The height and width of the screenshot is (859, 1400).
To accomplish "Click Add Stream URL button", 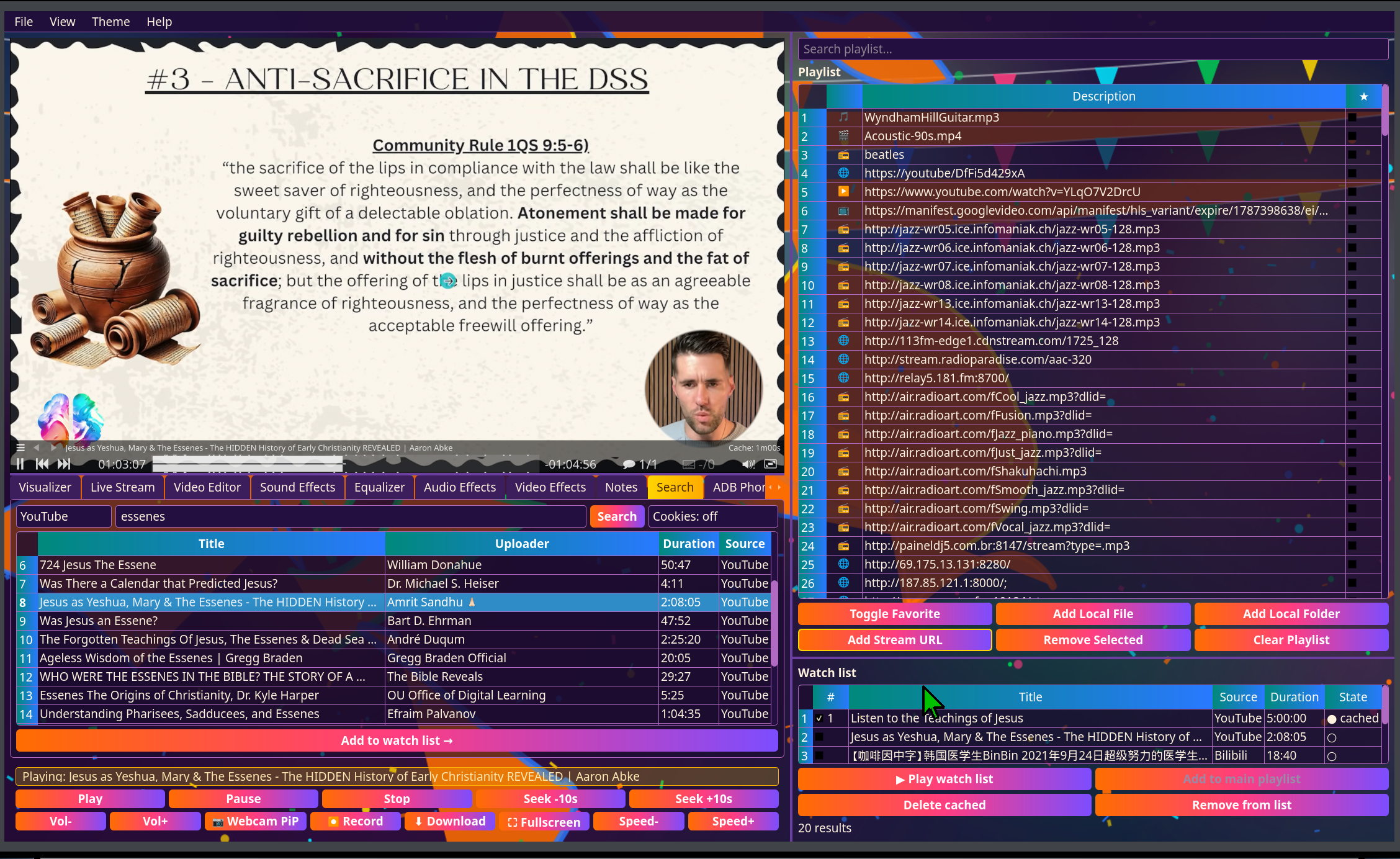I will click(x=895, y=640).
